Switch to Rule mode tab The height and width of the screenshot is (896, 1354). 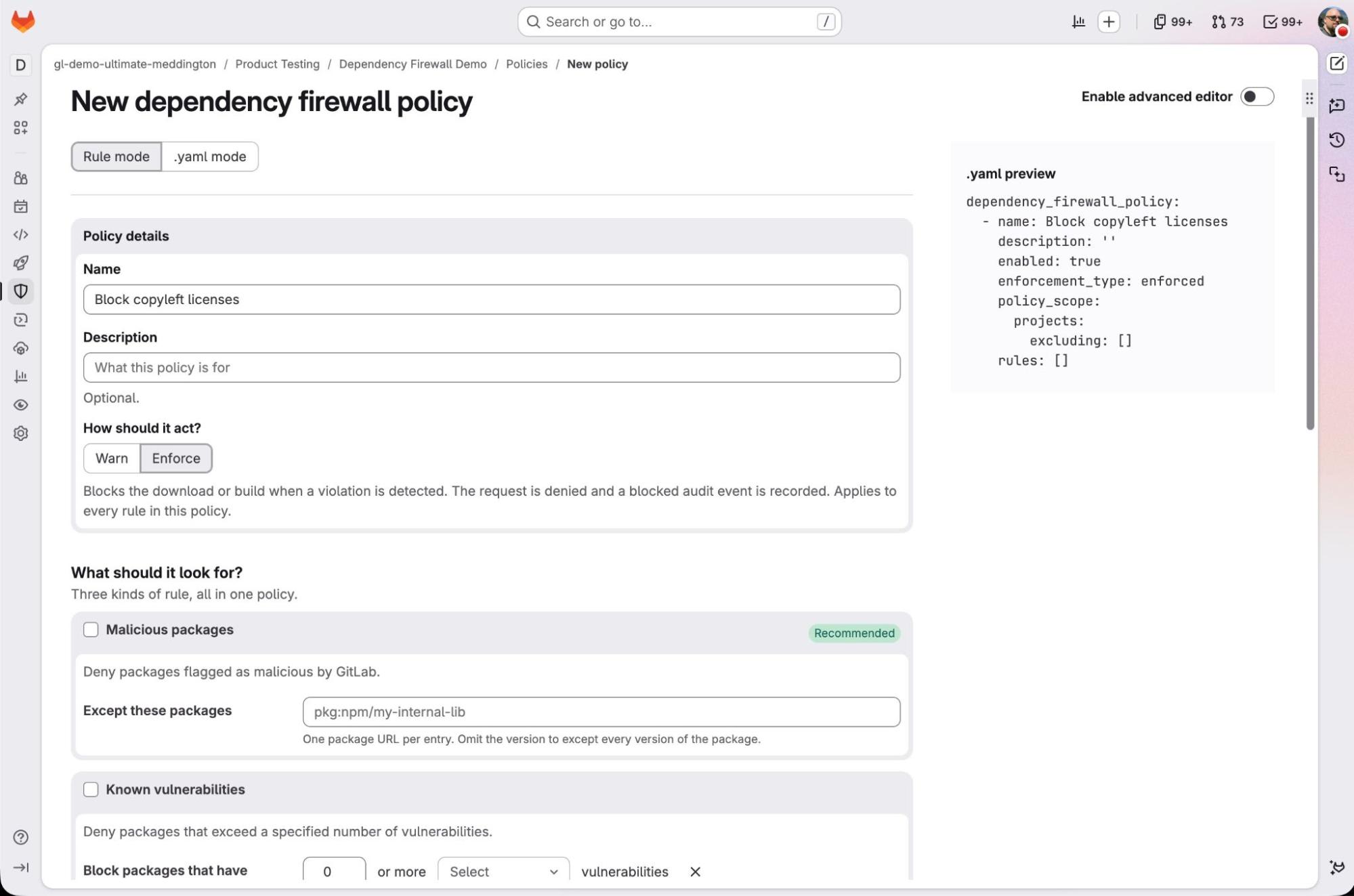pyautogui.click(x=117, y=156)
